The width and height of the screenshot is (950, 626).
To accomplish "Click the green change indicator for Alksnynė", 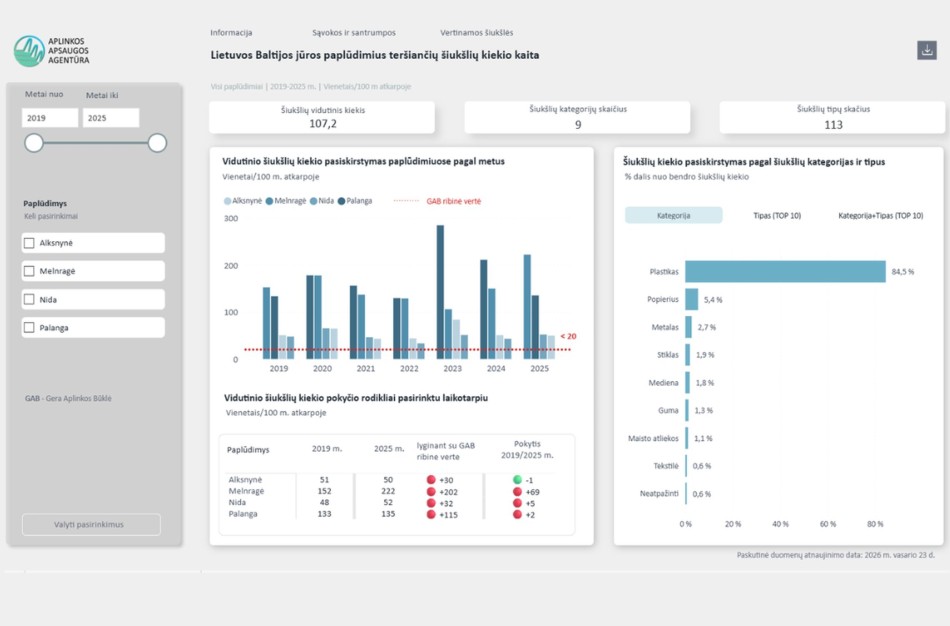I will point(517,480).
